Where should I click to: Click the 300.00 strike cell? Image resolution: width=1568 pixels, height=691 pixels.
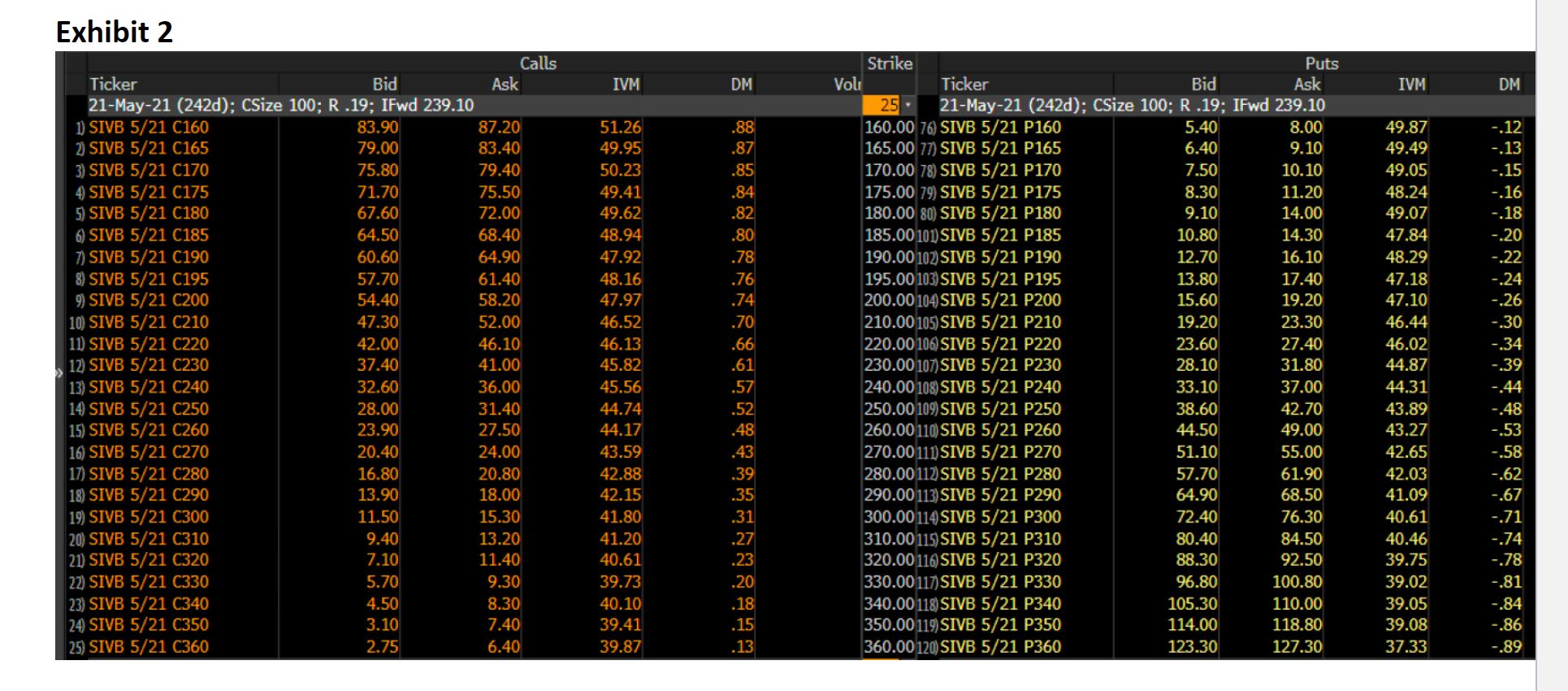coord(889,517)
